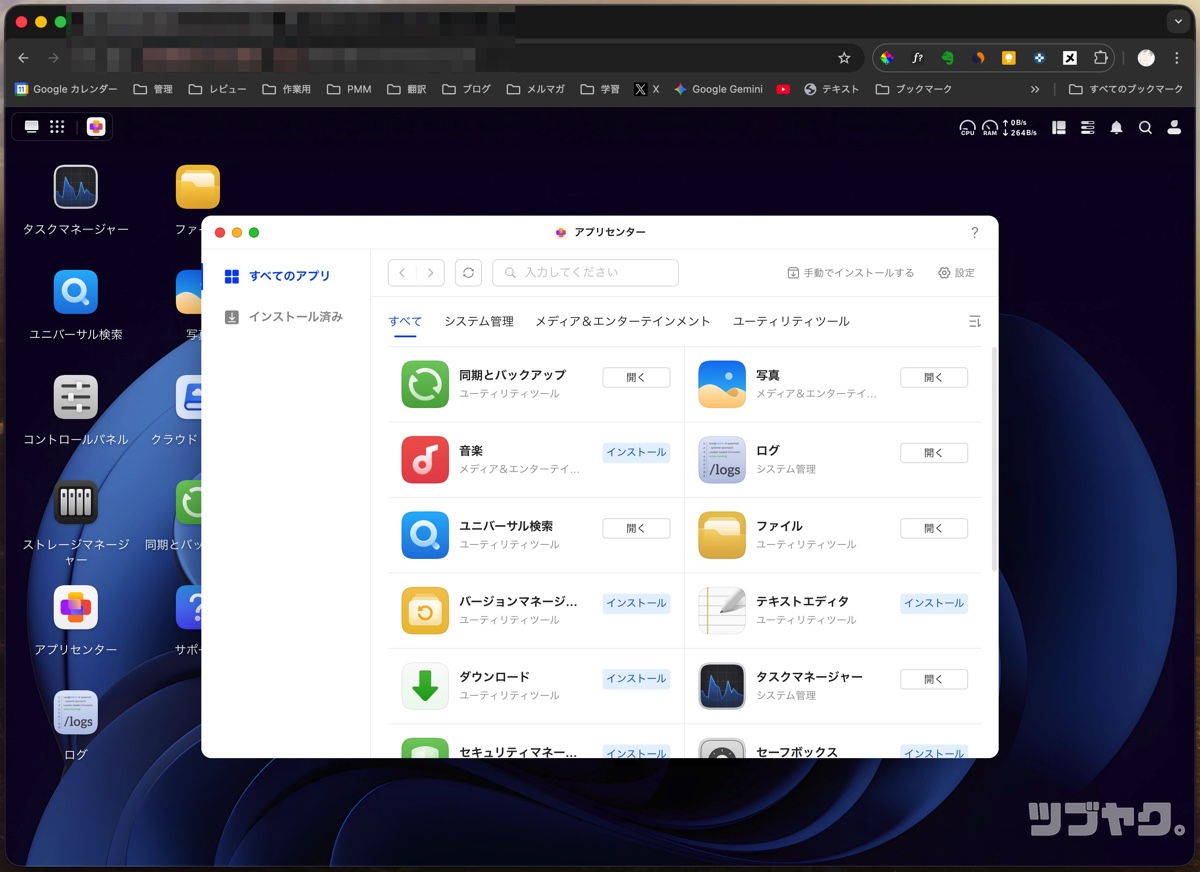Click the ログ desktop icon
This screenshot has width=1200, height=872.
point(76,712)
